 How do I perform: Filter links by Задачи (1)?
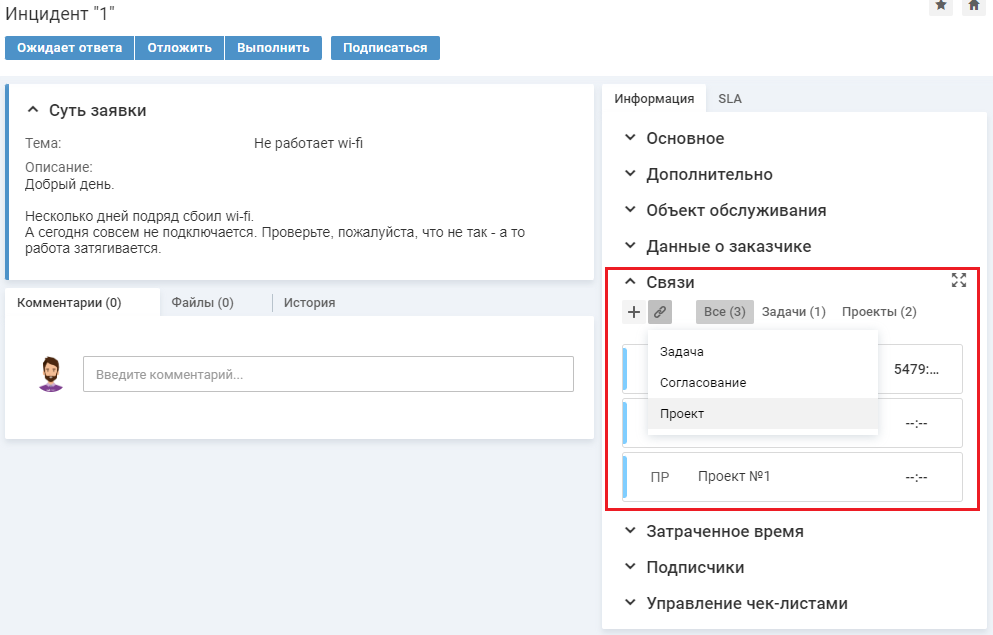tap(793, 312)
